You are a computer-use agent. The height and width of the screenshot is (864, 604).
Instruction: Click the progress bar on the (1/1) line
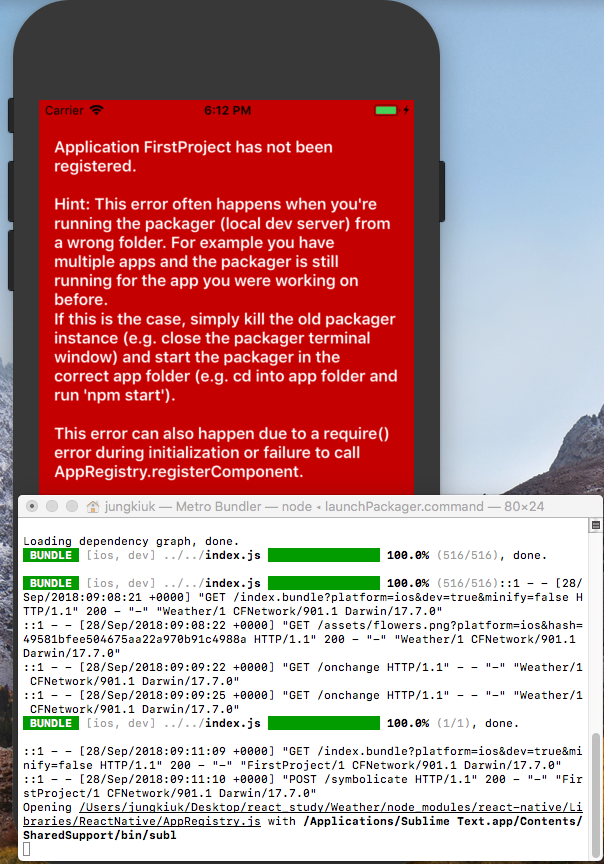(x=323, y=723)
